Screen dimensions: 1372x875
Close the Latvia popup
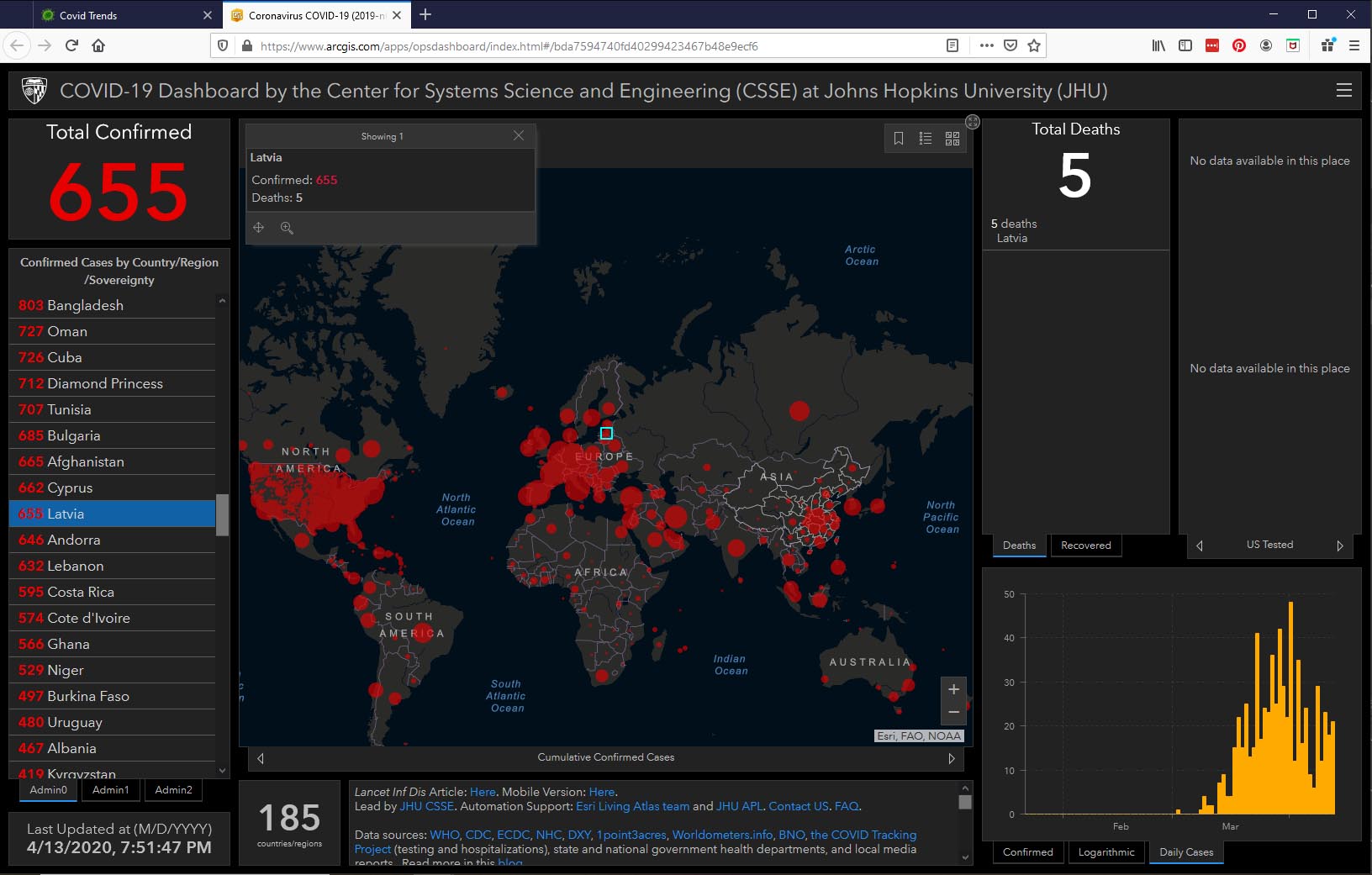pos(519,135)
